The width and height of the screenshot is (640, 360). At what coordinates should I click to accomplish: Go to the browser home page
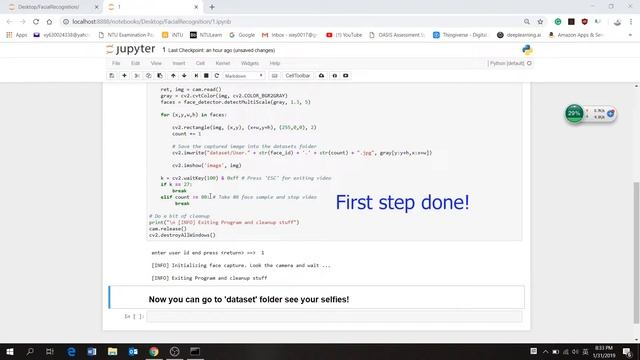49,22
